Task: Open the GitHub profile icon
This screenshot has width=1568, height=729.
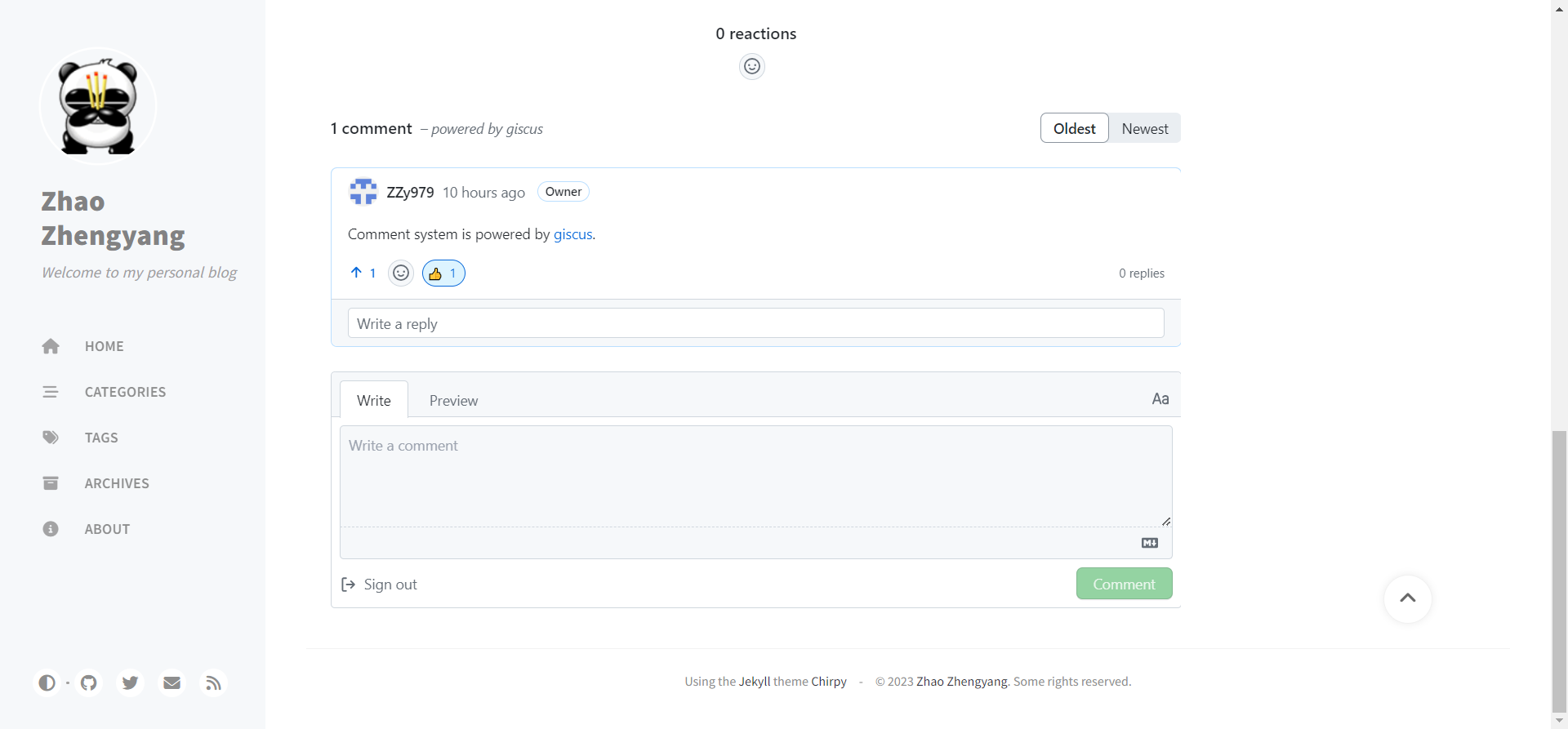Action: (x=89, y=682)
